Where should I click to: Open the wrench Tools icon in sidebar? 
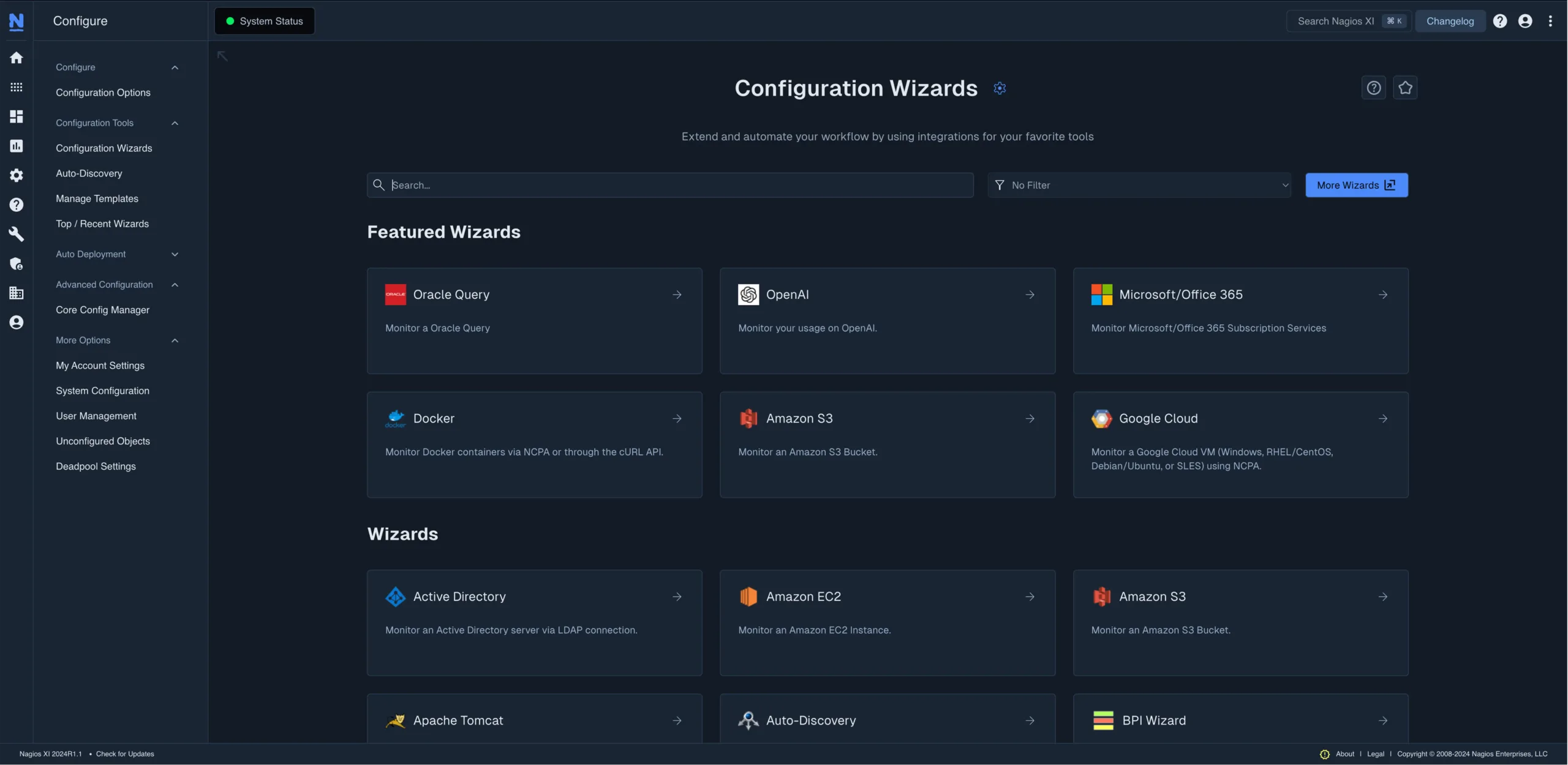pos(16,233)
